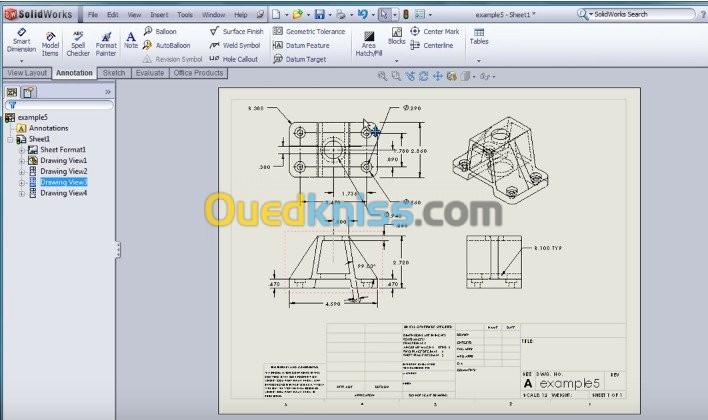Viewport: 708px width, 420px height.
Task: Click the Revision Symbol tool
Action: coord(172,59)
